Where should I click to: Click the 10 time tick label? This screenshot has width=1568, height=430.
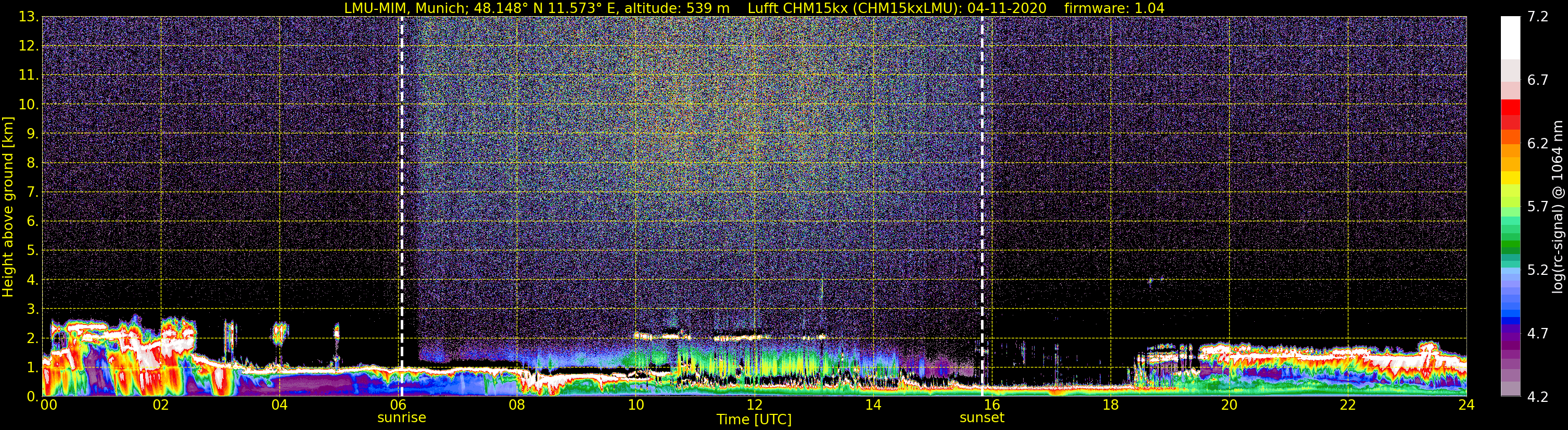click(635, 405)
